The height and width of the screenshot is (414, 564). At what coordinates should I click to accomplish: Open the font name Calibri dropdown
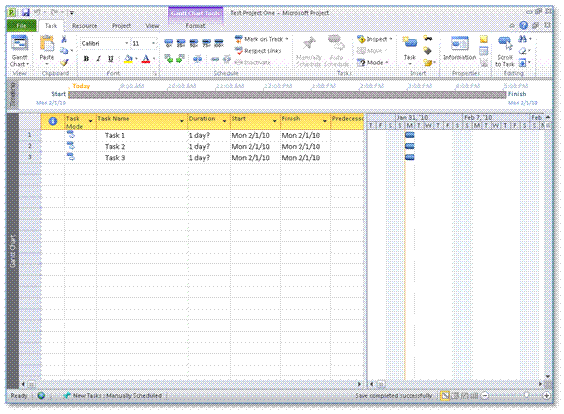click(x=127, y=44)
